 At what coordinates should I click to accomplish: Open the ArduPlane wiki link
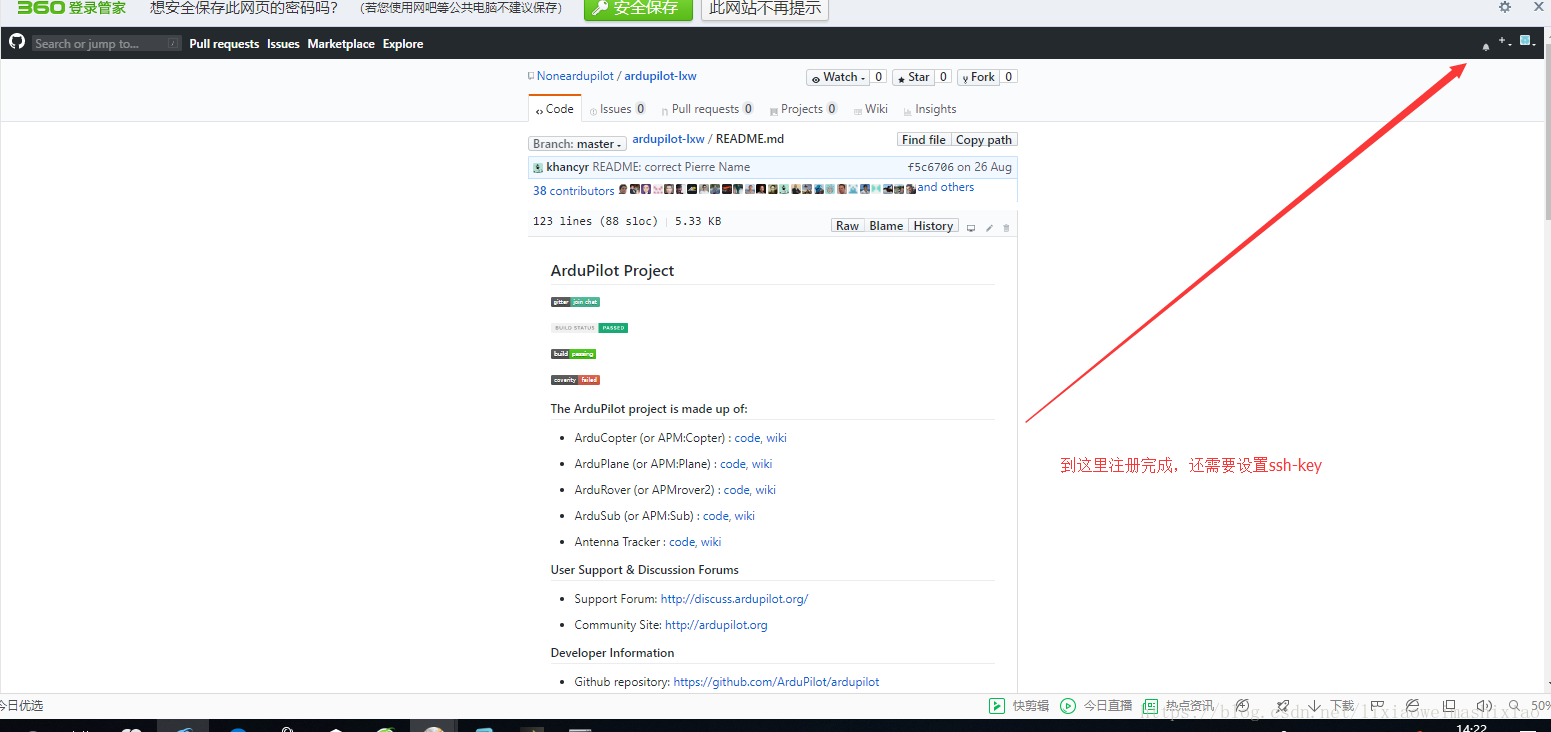click(x=762, y=464)
